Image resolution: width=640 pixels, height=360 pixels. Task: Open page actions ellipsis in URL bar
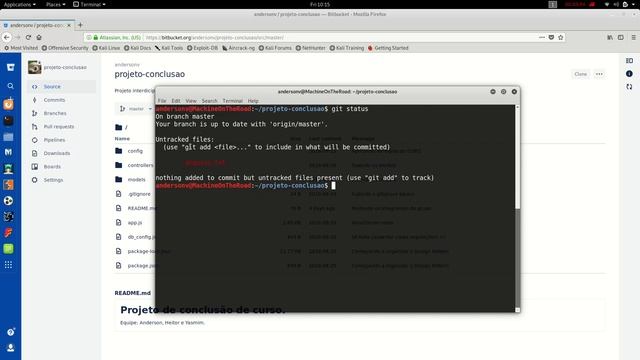[542, 37]
